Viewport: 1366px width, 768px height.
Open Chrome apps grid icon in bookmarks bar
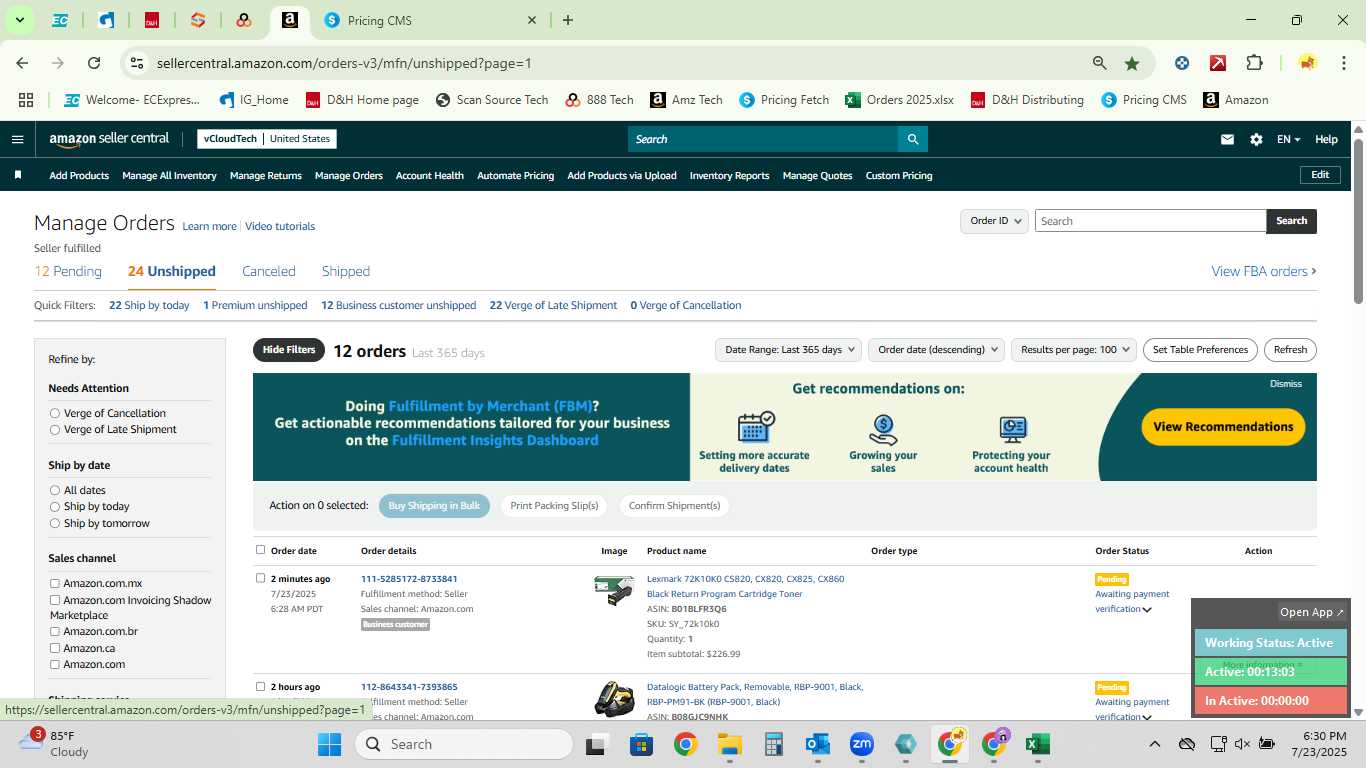(26, 100)
